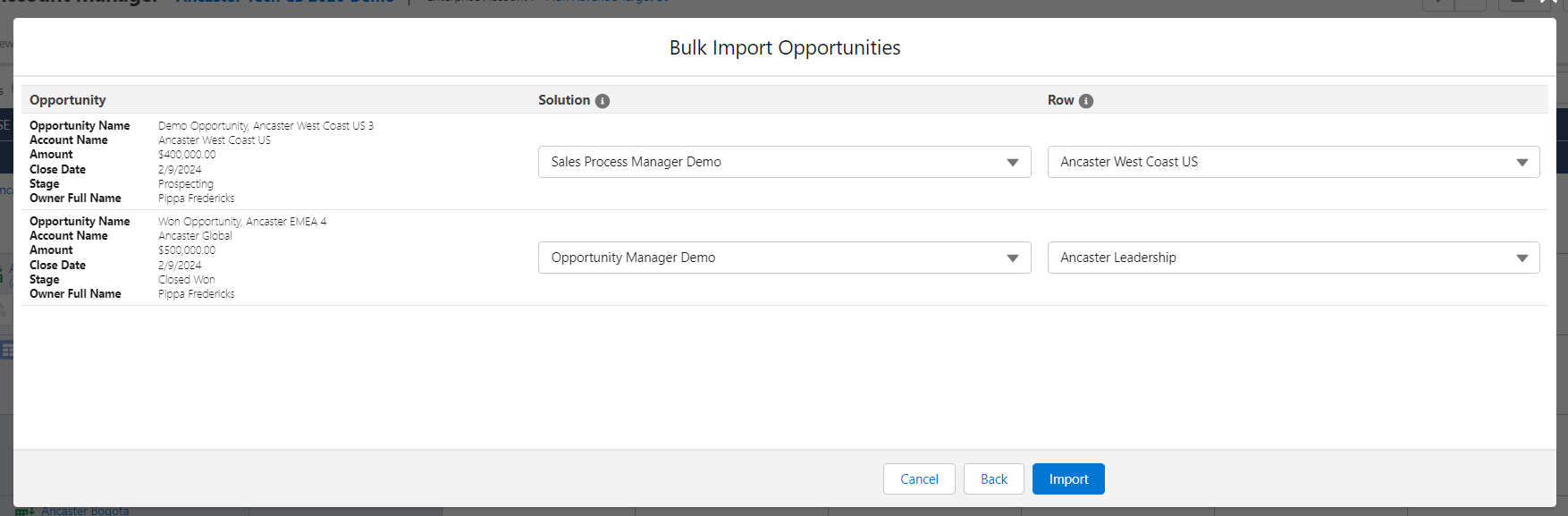Click the Opportunity column header
This screenshot has height=516, width=1568.
[68, 100]
